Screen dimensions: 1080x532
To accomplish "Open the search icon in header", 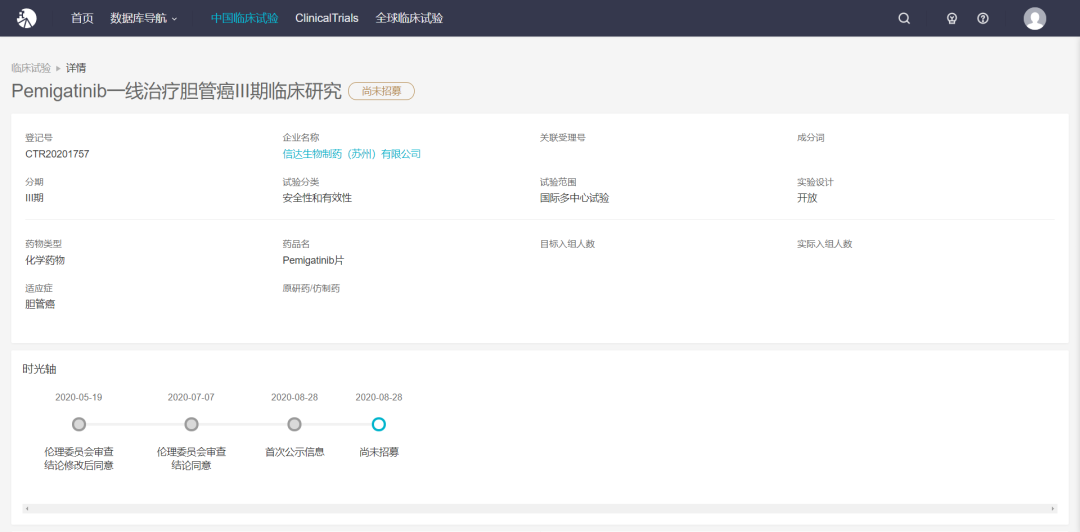I will pos(904,19).
